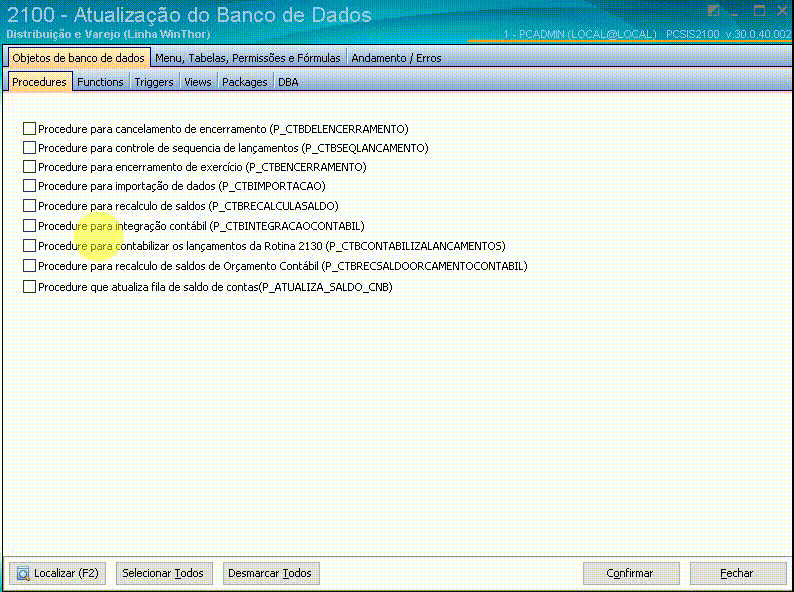Check P_CTBRECALCULASALDO procedure checkbox

pos(29,205)
